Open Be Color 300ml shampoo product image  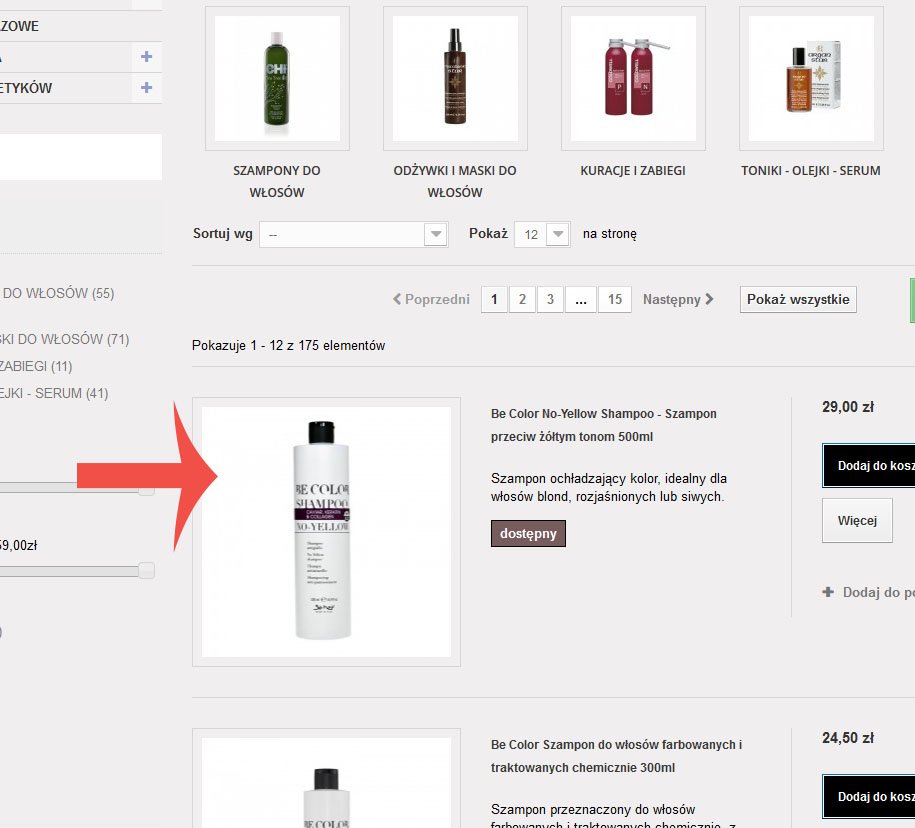(326, 778)
